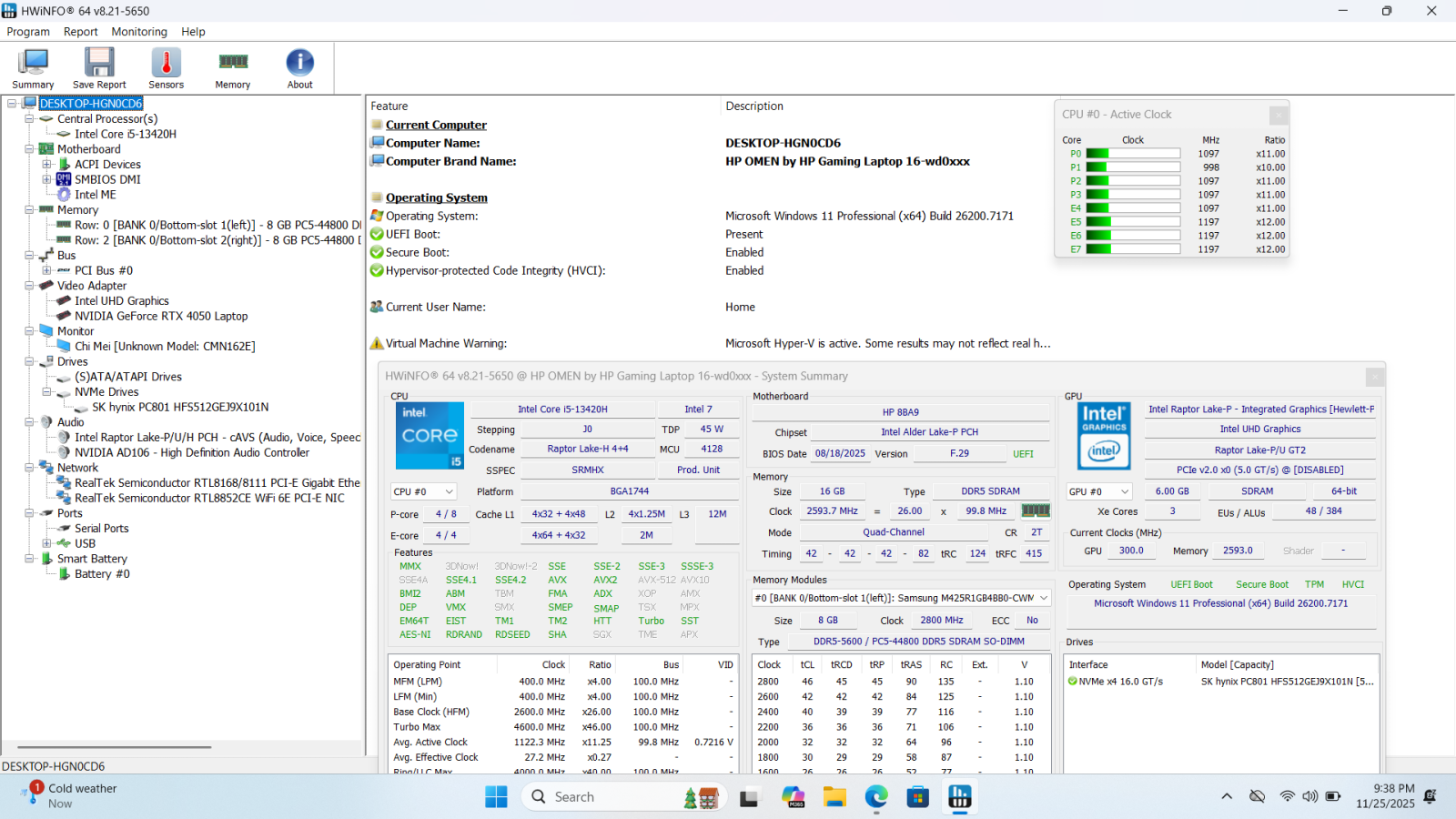Screen dimensions: 1456x819
Task: Open the CPU #0 selector dropdown
Action: coord(423,491)
